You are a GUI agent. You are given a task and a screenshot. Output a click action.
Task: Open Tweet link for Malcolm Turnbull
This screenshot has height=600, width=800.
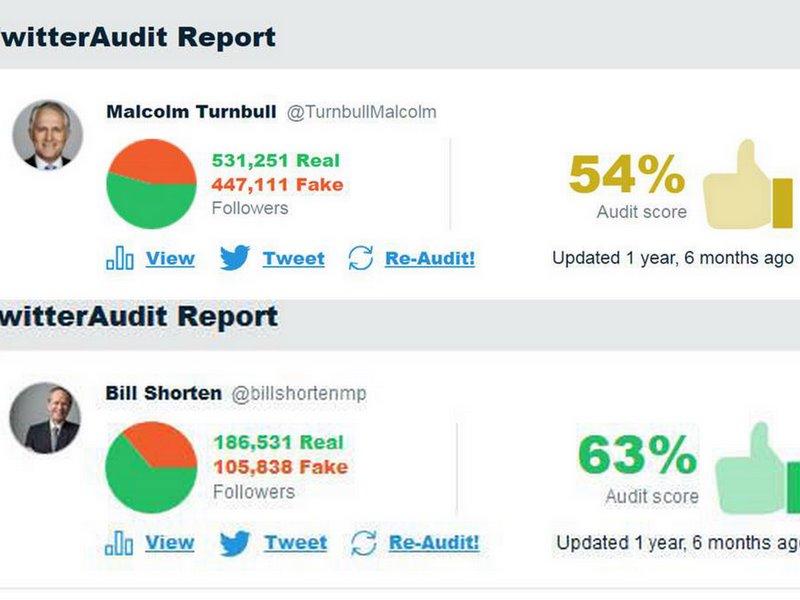[x=293, y=258]
